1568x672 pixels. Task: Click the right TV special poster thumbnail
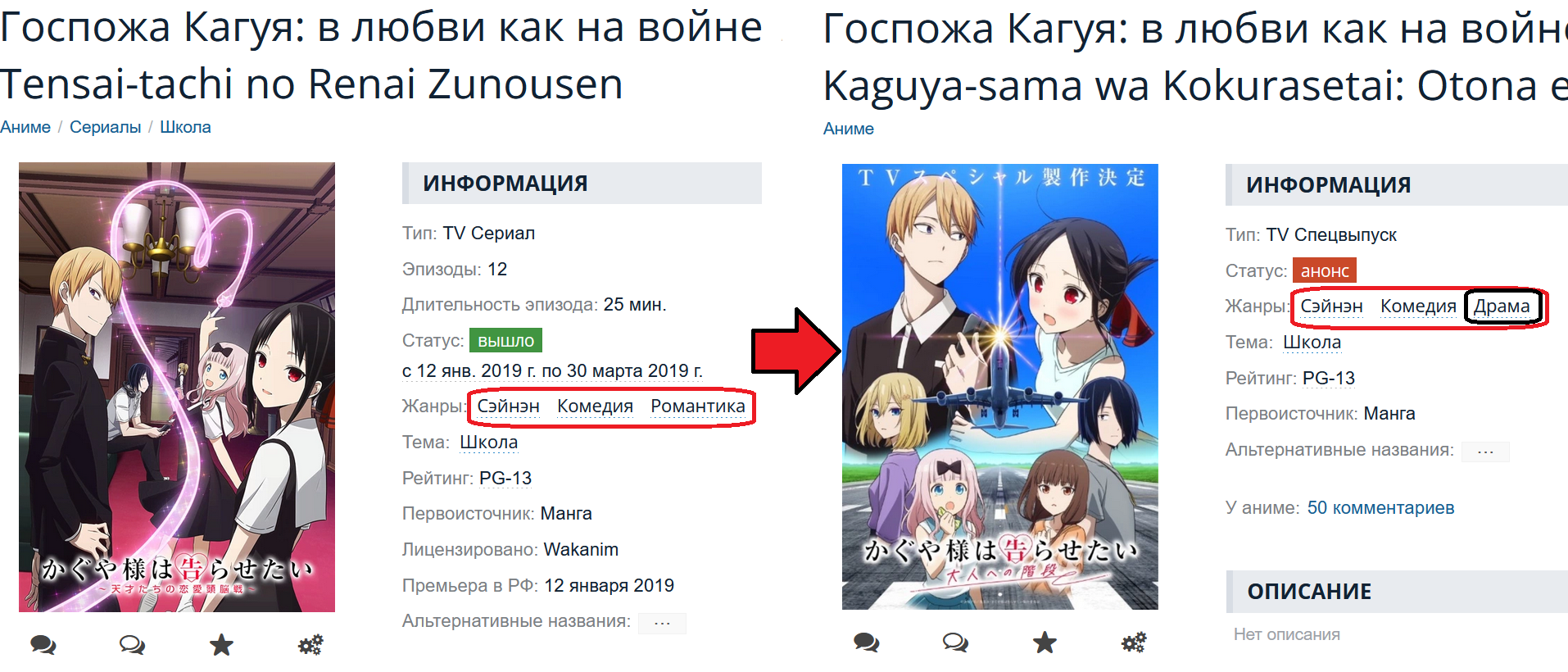click(1000, 387)
